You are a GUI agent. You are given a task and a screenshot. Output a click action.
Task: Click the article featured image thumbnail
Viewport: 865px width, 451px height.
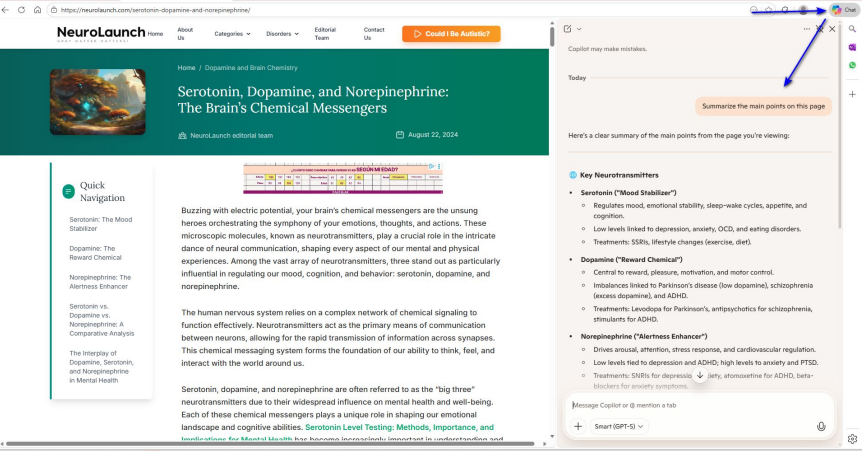pyautogui.click(x=98, y=102)
